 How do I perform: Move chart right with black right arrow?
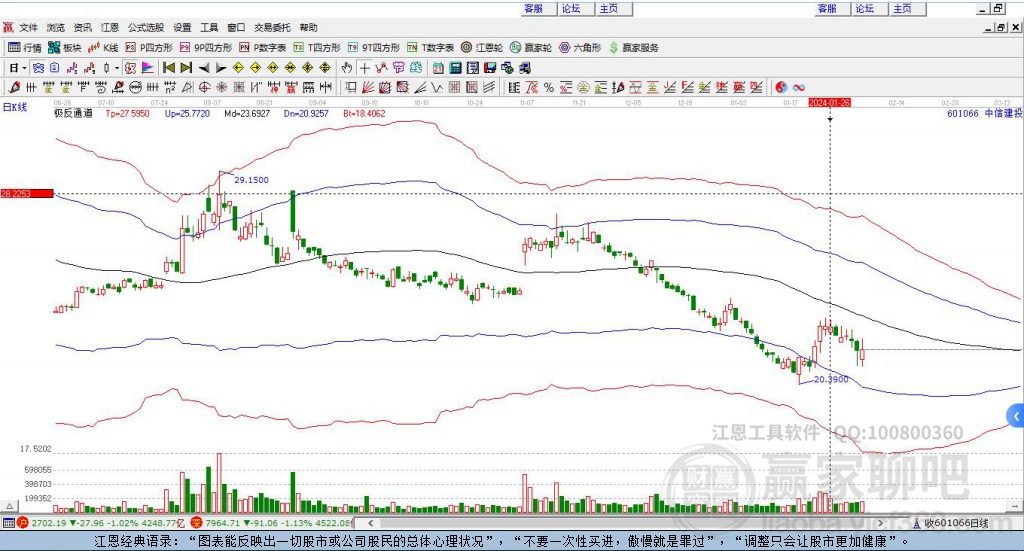click(x=221, y=68)
